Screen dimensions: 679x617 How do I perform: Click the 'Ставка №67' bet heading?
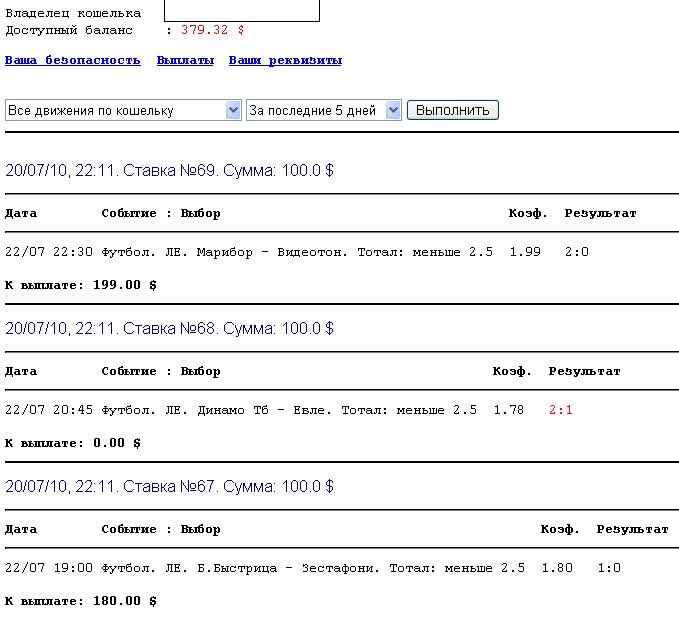pyautogui.click(x=169, y=486)
